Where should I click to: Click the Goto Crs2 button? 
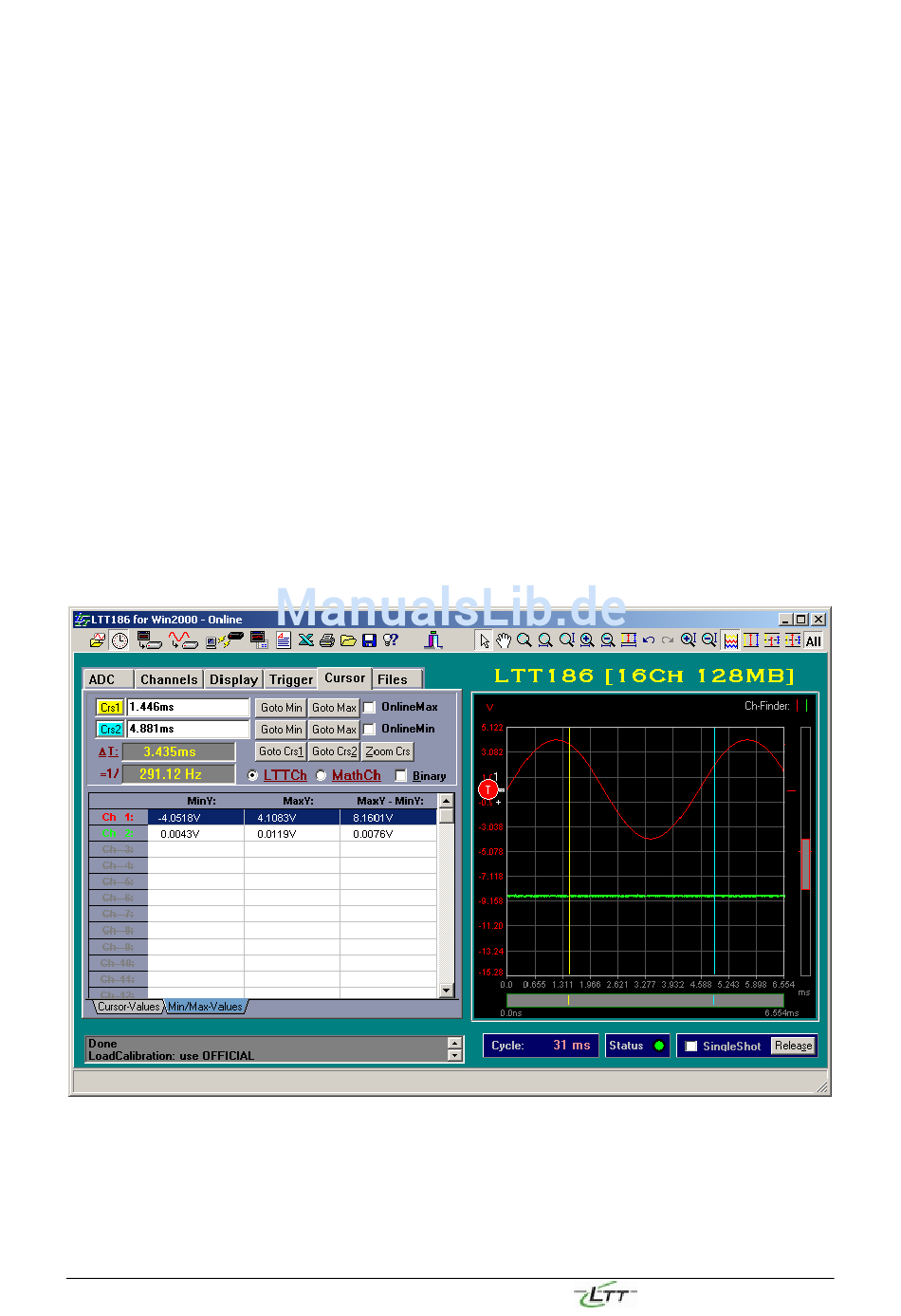[334, 751]
